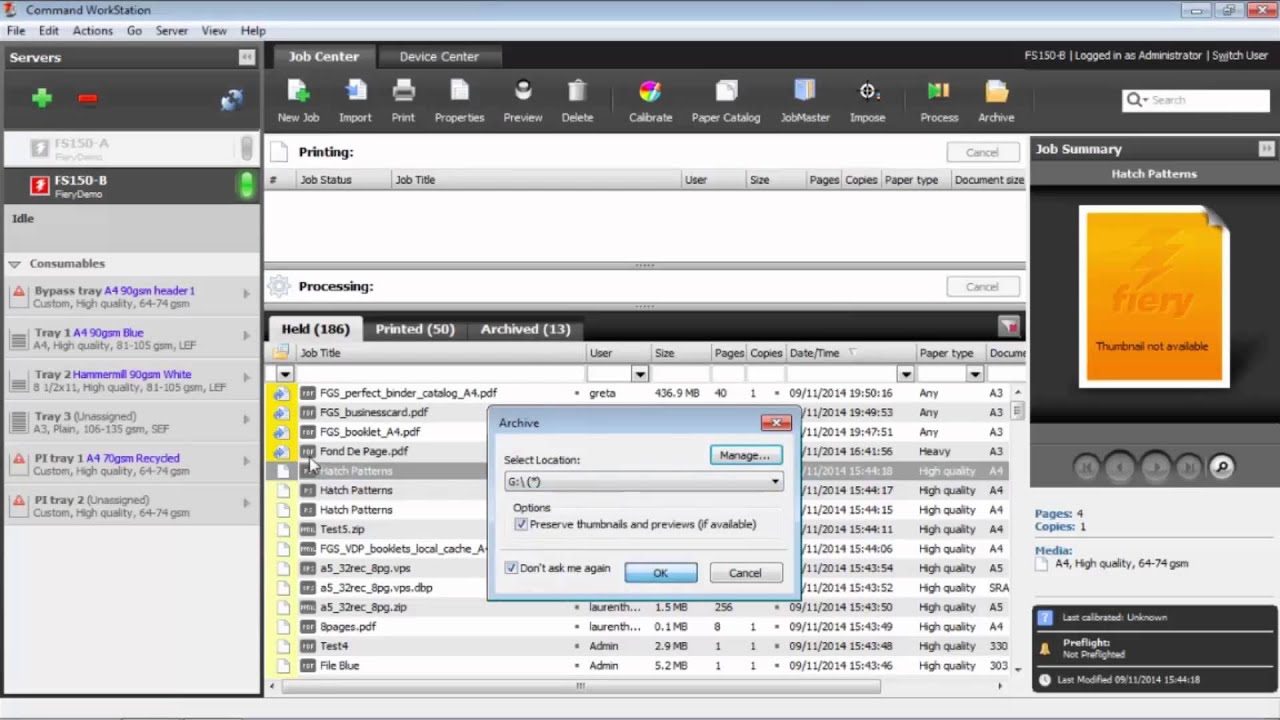
Task: Click the job list vertical scrollbar
Action: [x=1018, y=411]
